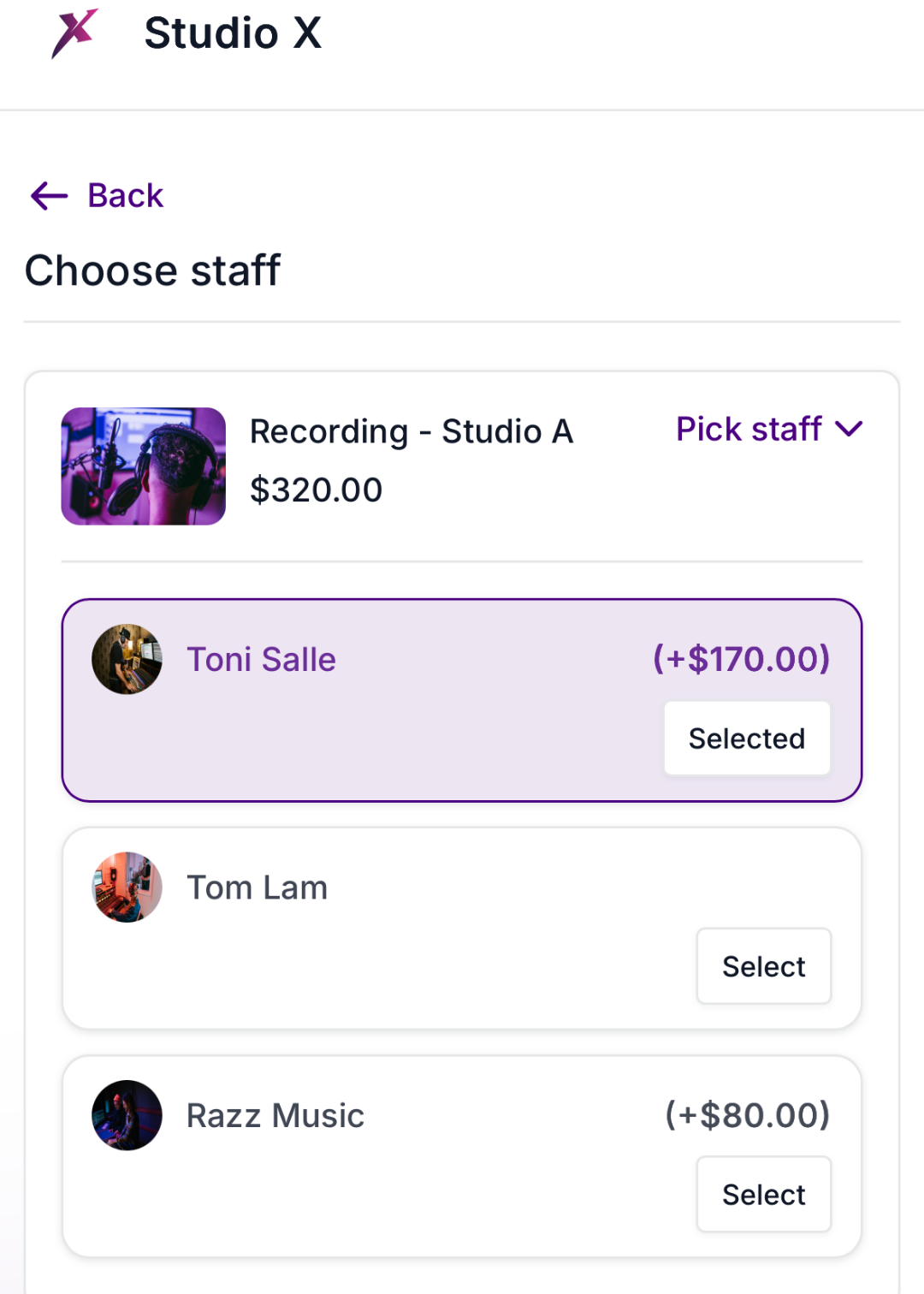Click the Studio X logo icon

point(74,33)
